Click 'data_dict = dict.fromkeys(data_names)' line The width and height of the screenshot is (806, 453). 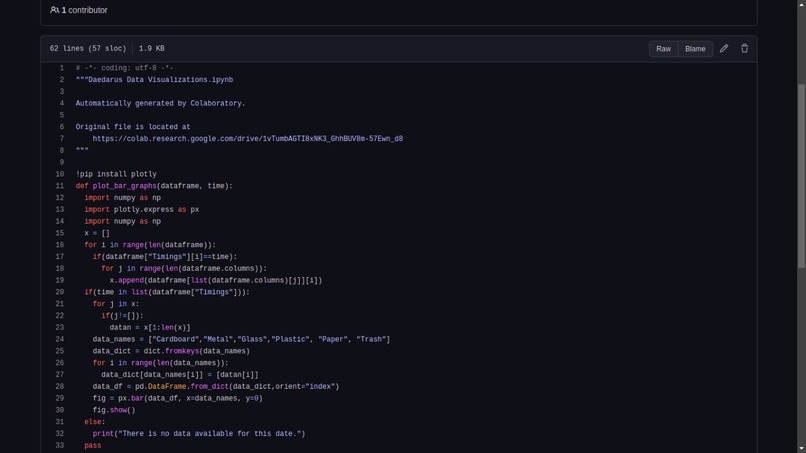(171, 351)
